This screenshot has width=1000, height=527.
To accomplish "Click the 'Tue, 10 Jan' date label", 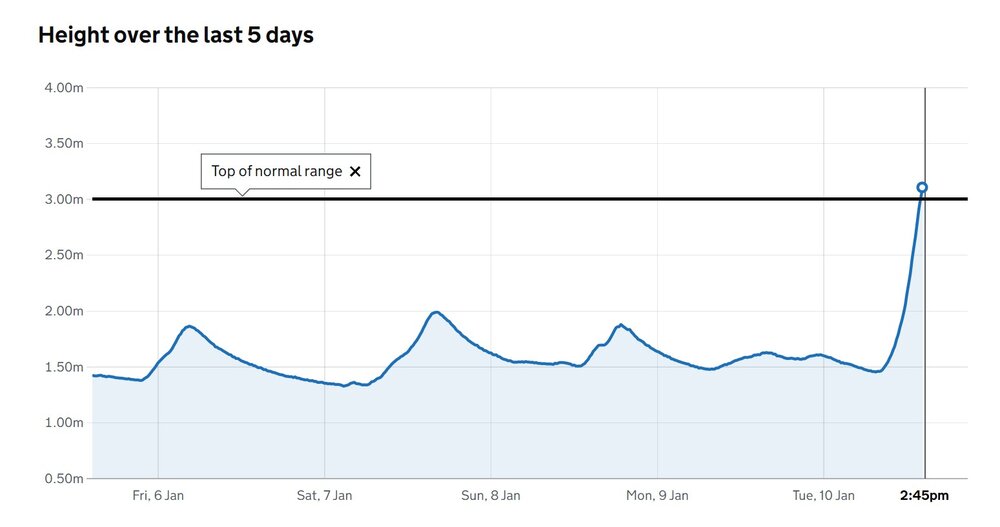I will [823, 495].
